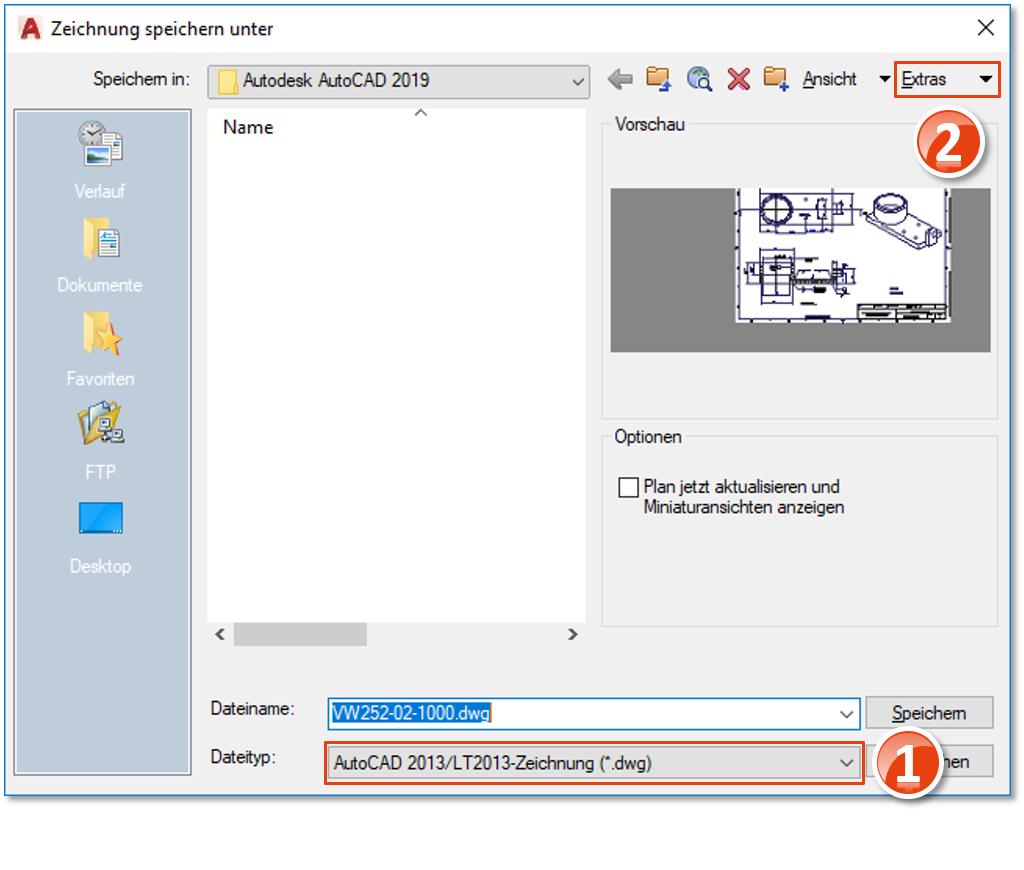
Task: Select the FTP location in sidebar
Action: click(x=100, y=440)
